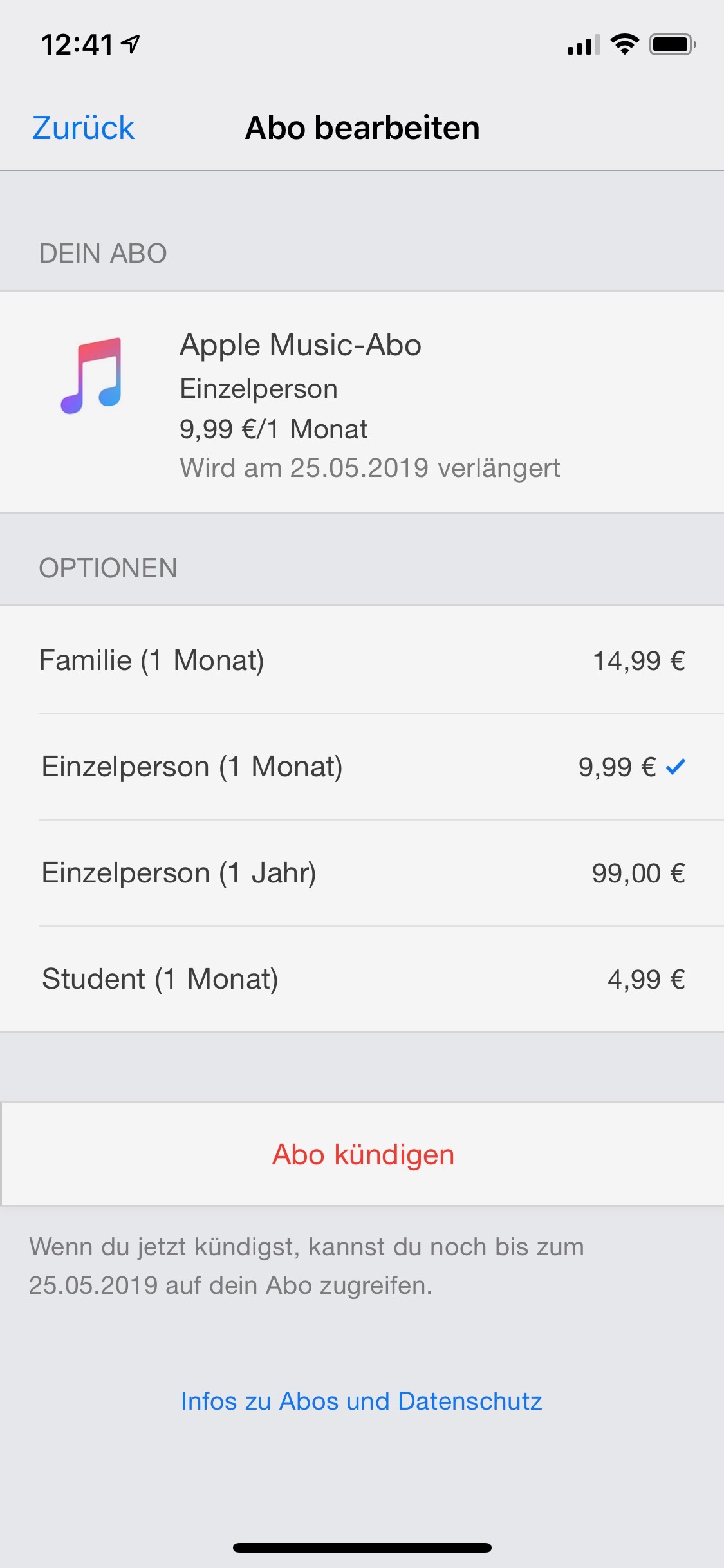Tap the home indicator bar

click(x=362, y=1547)
